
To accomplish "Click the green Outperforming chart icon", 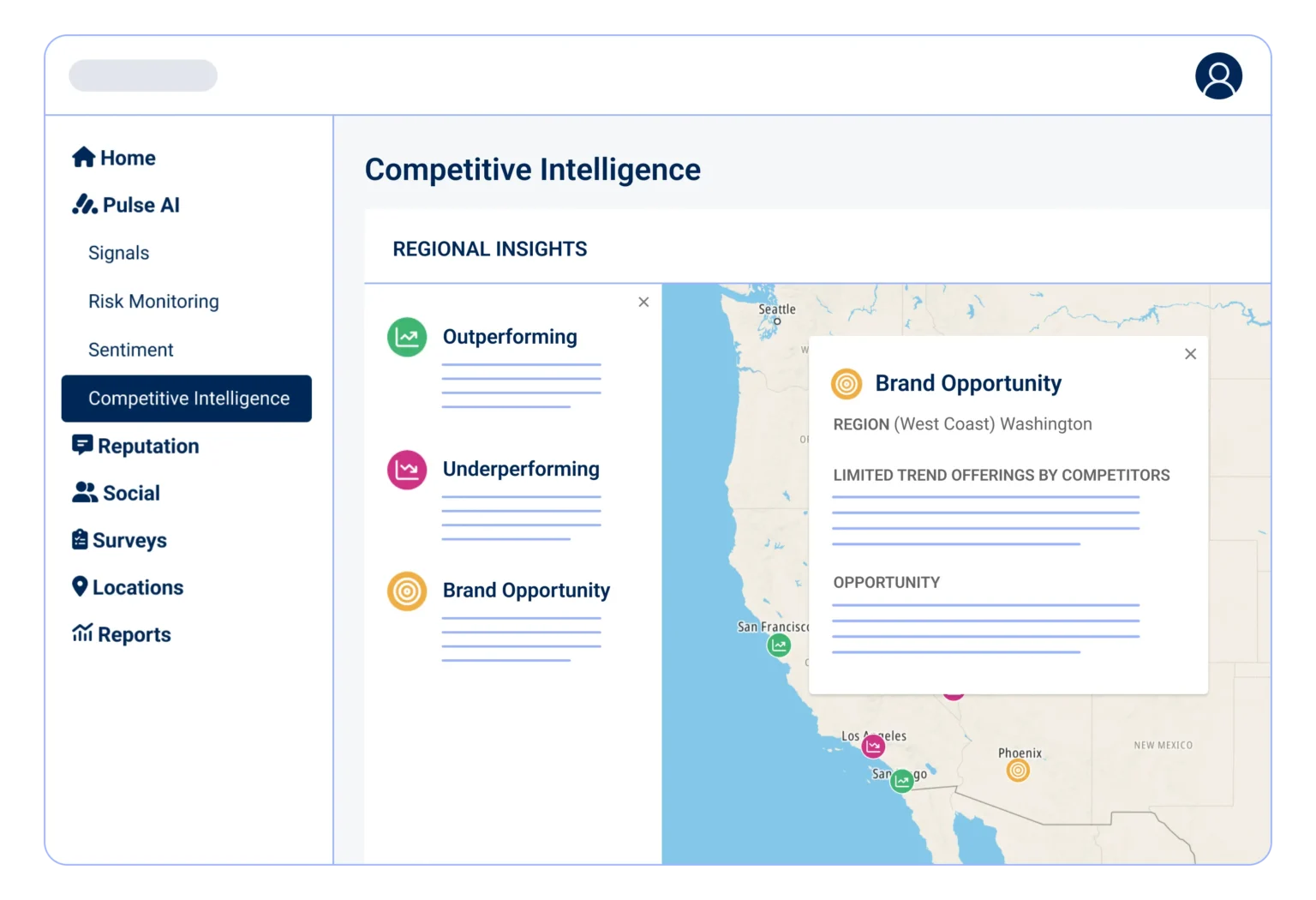I will click(407, 337).
